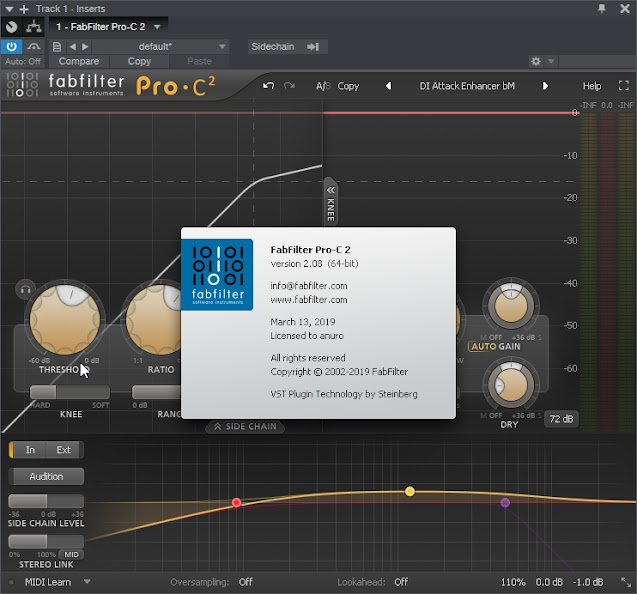Go to the next plugin preset

coord(545,86)
